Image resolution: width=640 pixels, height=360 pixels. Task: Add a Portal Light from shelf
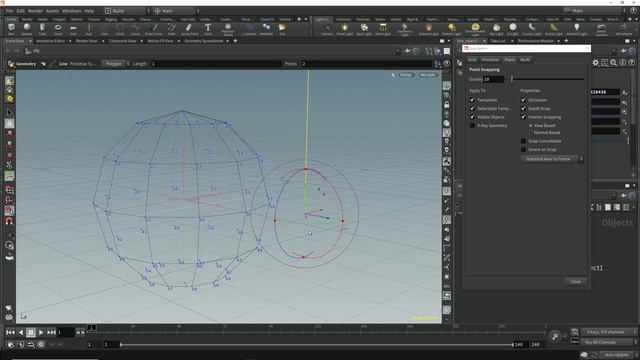[553, 29]
